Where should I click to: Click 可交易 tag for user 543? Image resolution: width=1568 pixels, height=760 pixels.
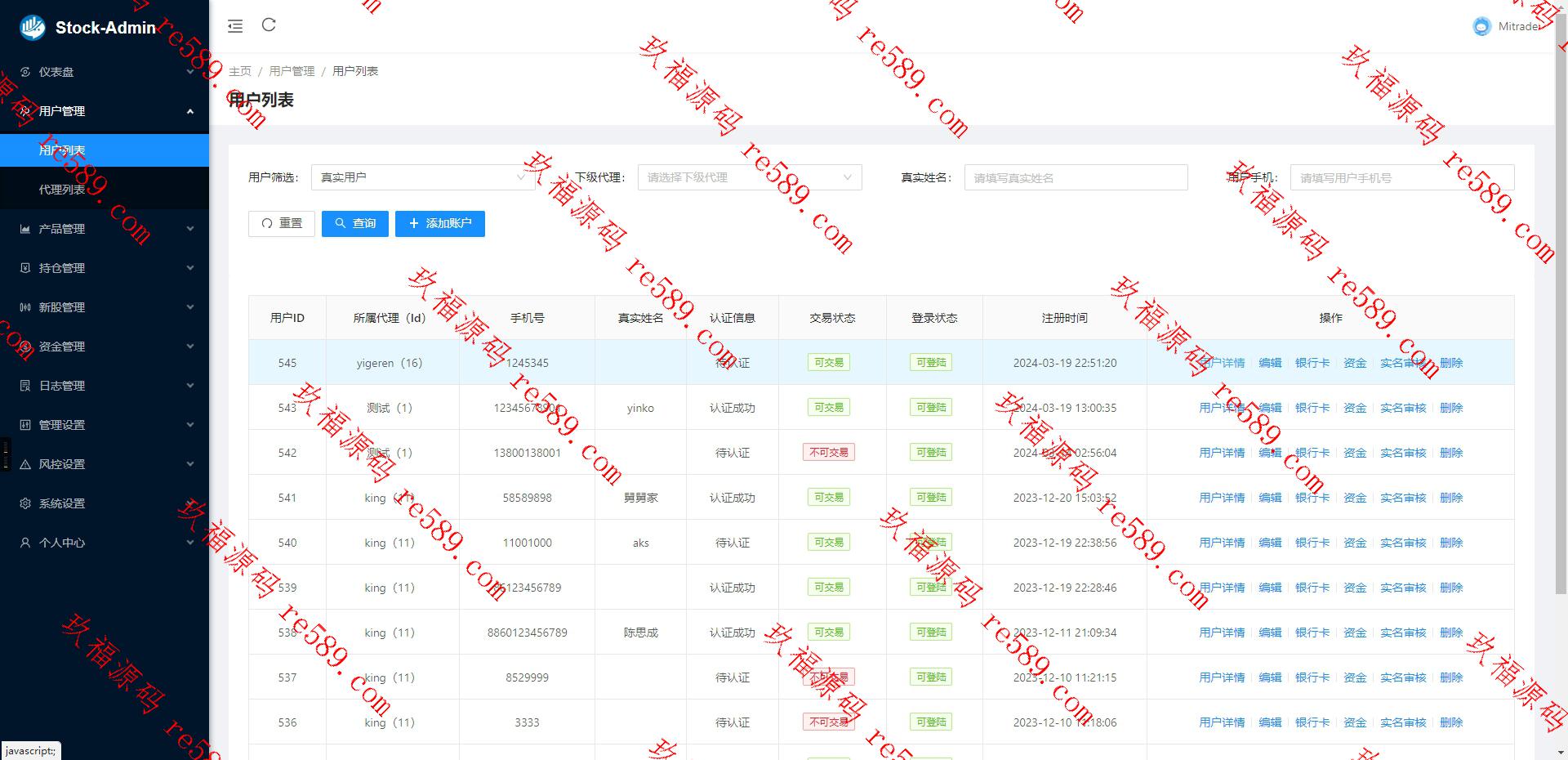pos(829,408)
